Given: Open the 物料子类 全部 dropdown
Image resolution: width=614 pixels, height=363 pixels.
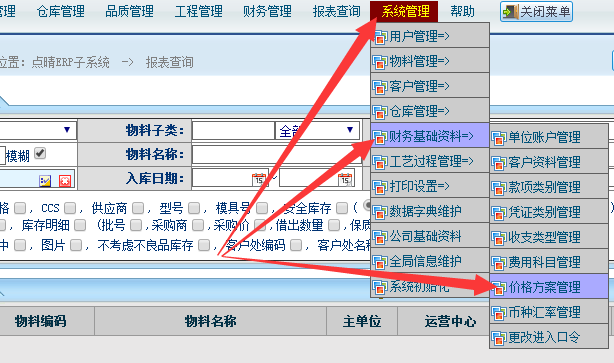Looking at the screenshot, I should [x=317, y=130].
